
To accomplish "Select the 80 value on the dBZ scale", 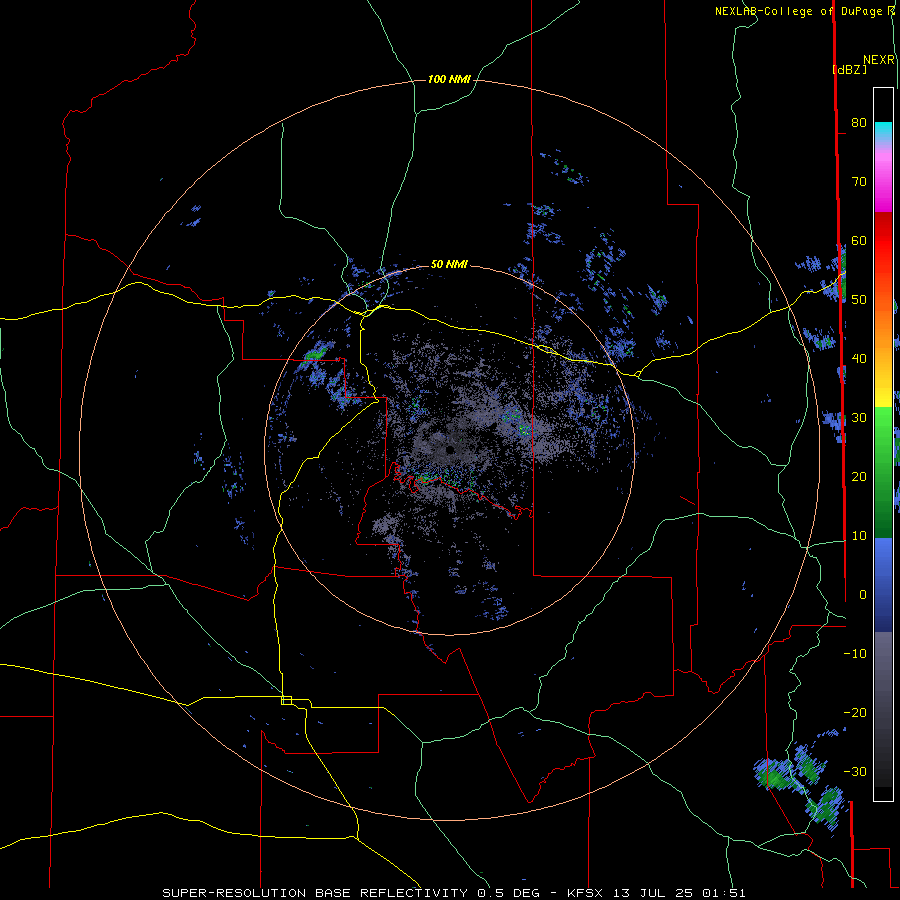I will 859,122.
